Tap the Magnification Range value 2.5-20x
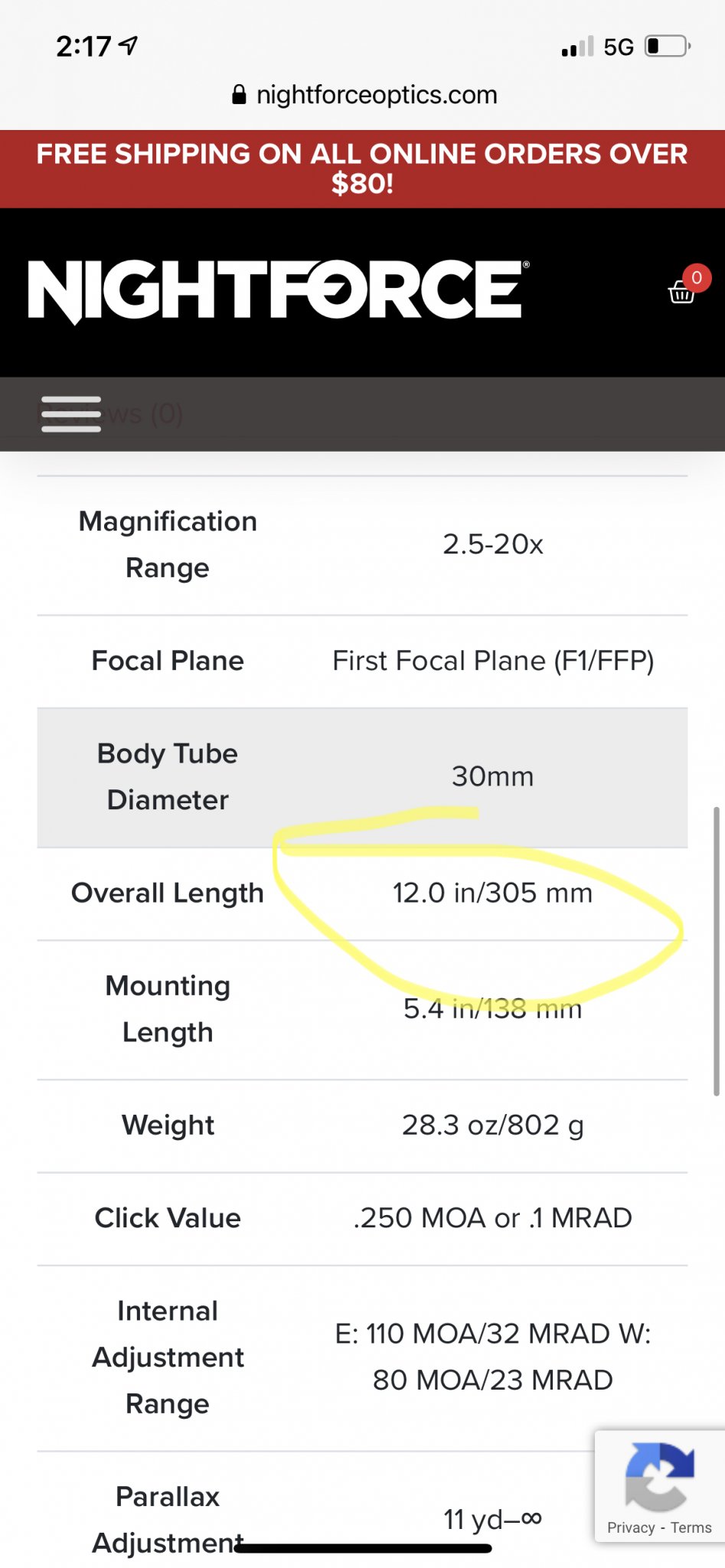 point(492,544)
